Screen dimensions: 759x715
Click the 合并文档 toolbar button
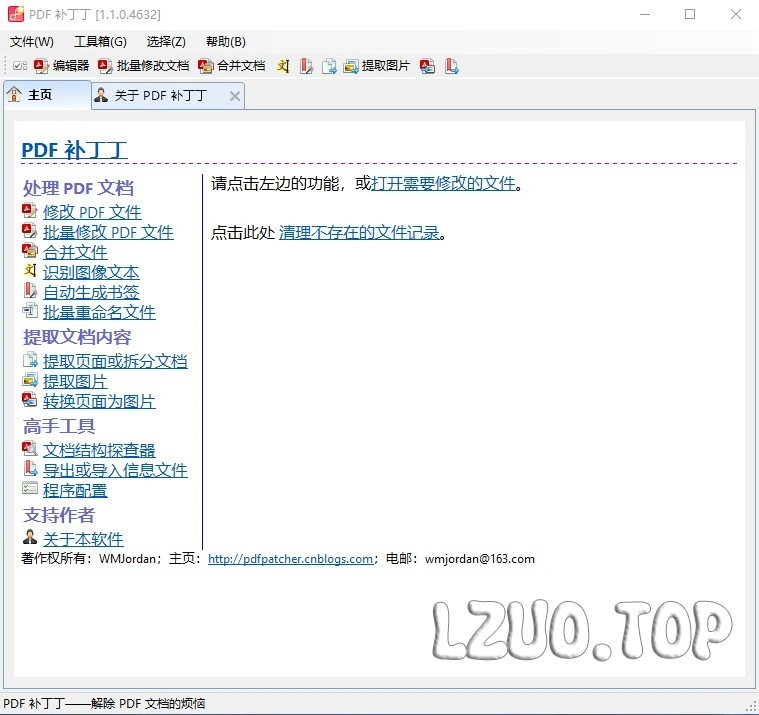(x=231, y=66)
